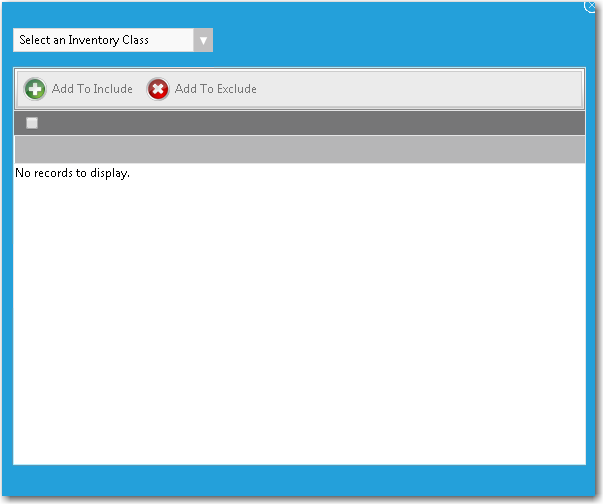The width and height of the screenshot is (603, 504).
Task: Click the 'Select an Inventory Class' combo box text
Action: [x=84, y=40]
